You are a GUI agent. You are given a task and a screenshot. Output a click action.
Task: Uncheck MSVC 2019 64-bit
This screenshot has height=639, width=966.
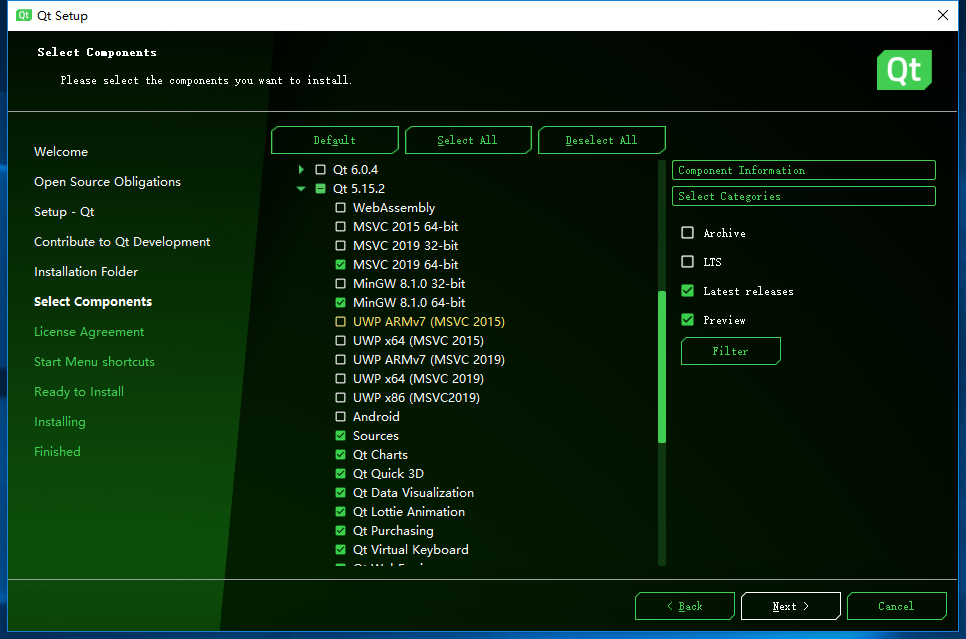340,264
